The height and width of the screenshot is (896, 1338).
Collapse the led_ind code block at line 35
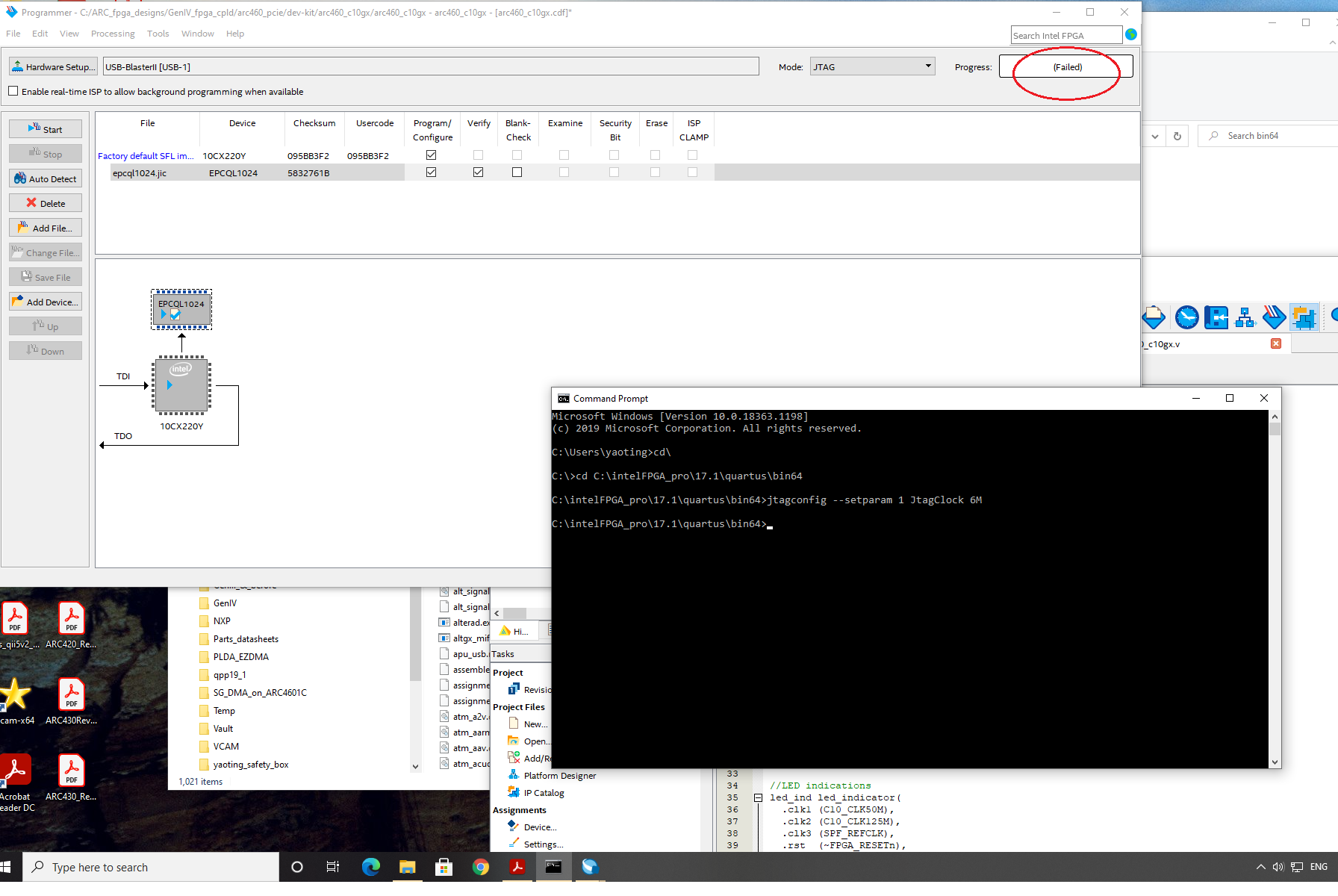point(758,797)
